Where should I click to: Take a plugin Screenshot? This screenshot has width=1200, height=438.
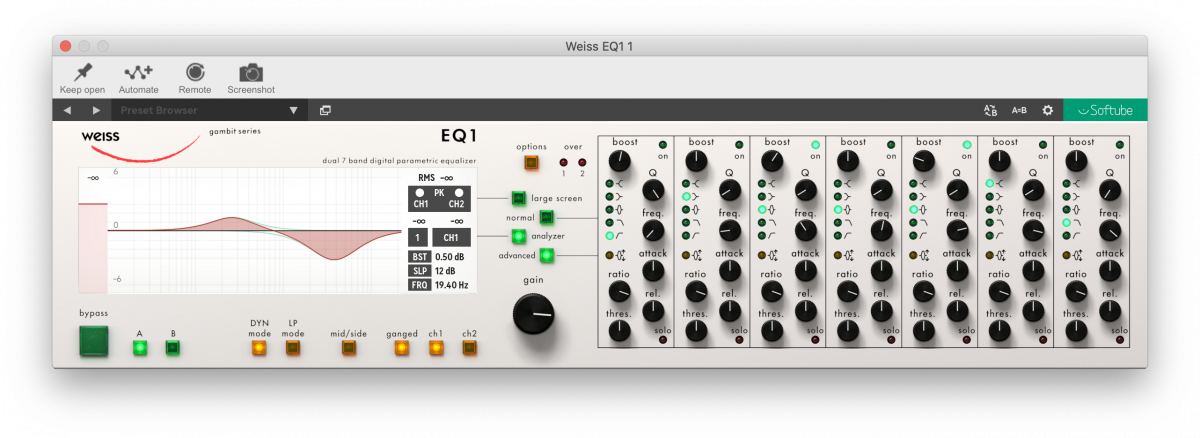251,77
